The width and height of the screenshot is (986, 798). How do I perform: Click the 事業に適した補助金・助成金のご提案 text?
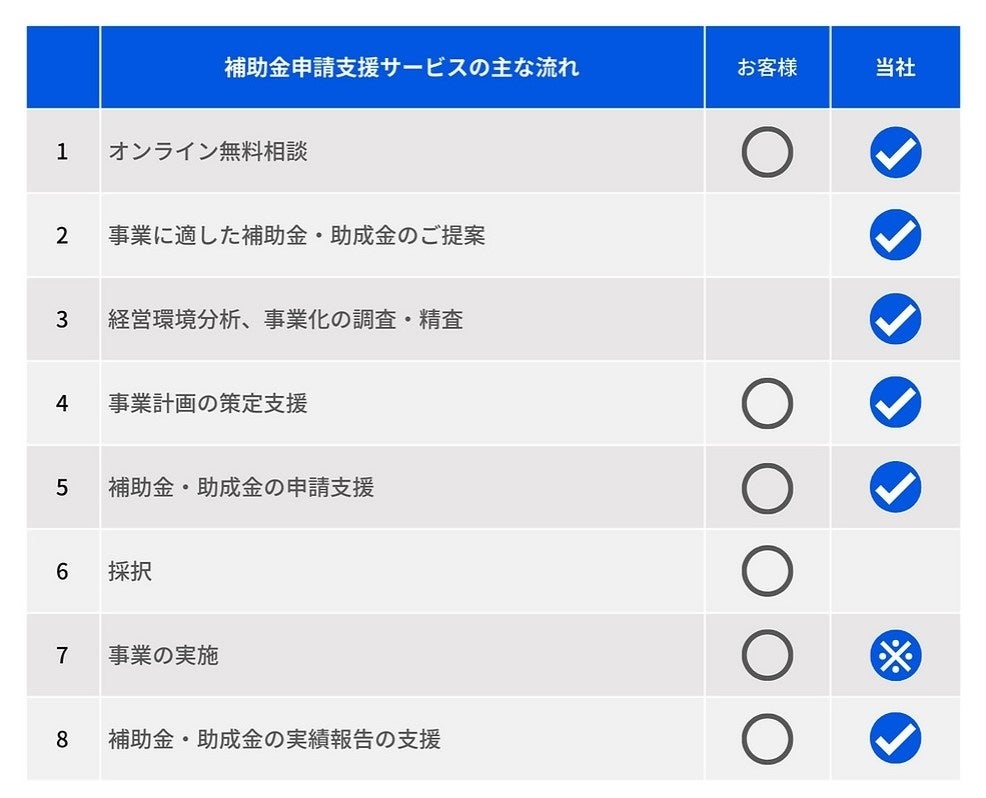coord(297,236)
